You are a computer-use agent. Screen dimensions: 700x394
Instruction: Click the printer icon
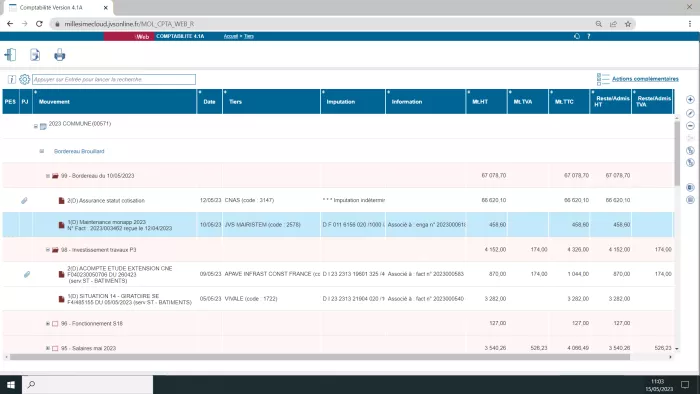click(59, 55)
